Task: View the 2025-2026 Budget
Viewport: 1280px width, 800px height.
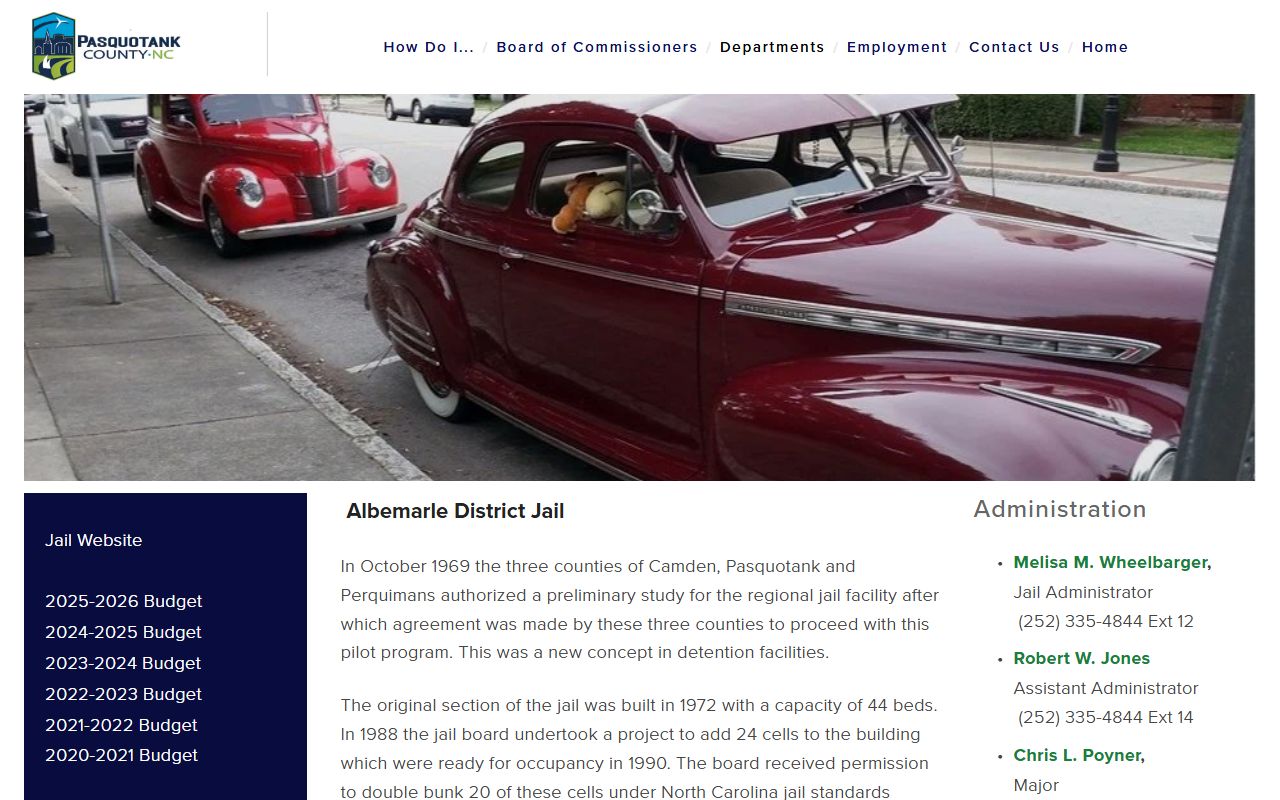Action: [123, 601]
